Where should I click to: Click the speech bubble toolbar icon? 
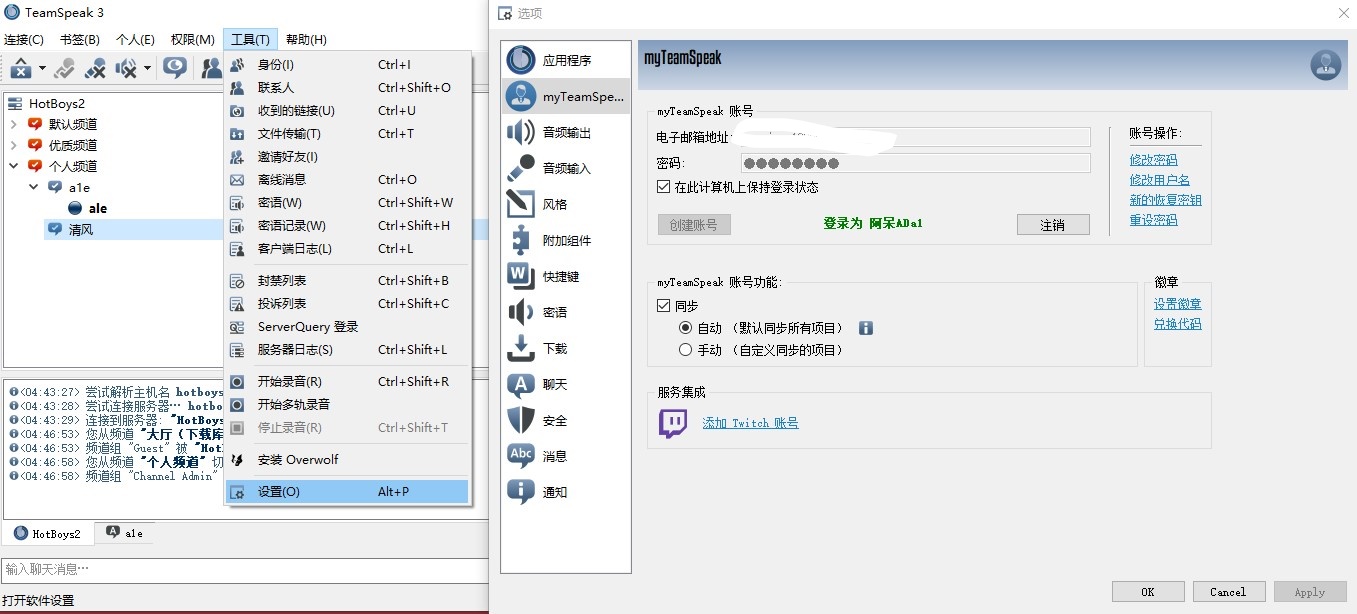click(175, 68)
